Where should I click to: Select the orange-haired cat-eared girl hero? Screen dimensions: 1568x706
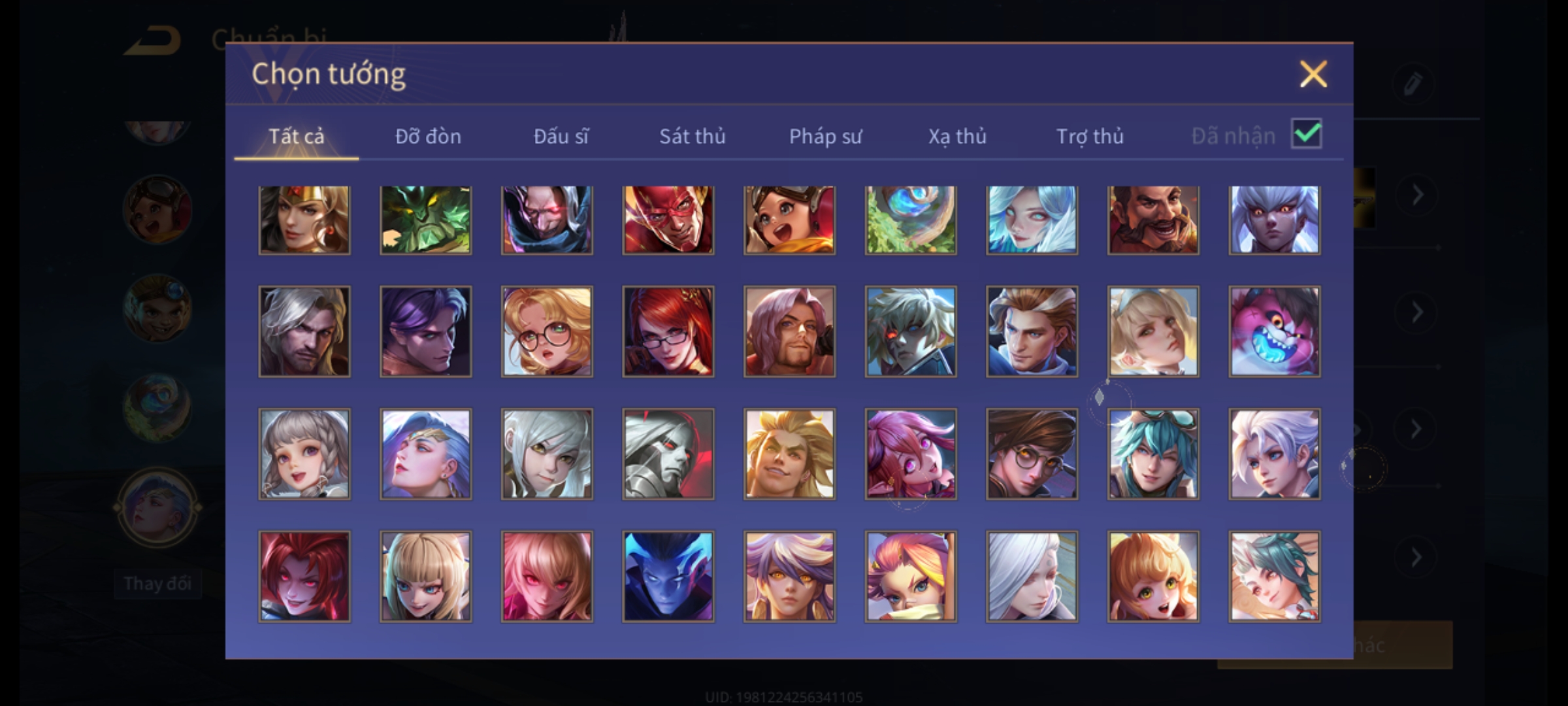click(1153, 576)
